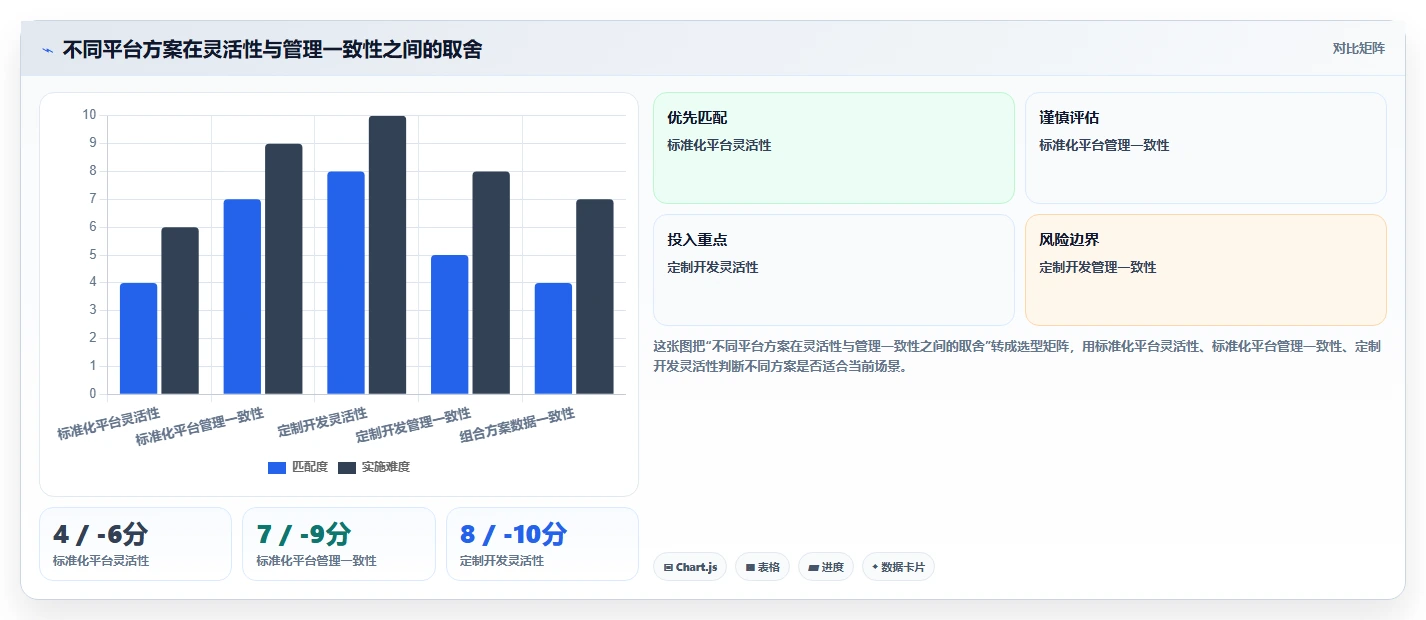Click the 表格 tag icon
The height and width of the screenshot is (620, 1426).
point(750,567)
